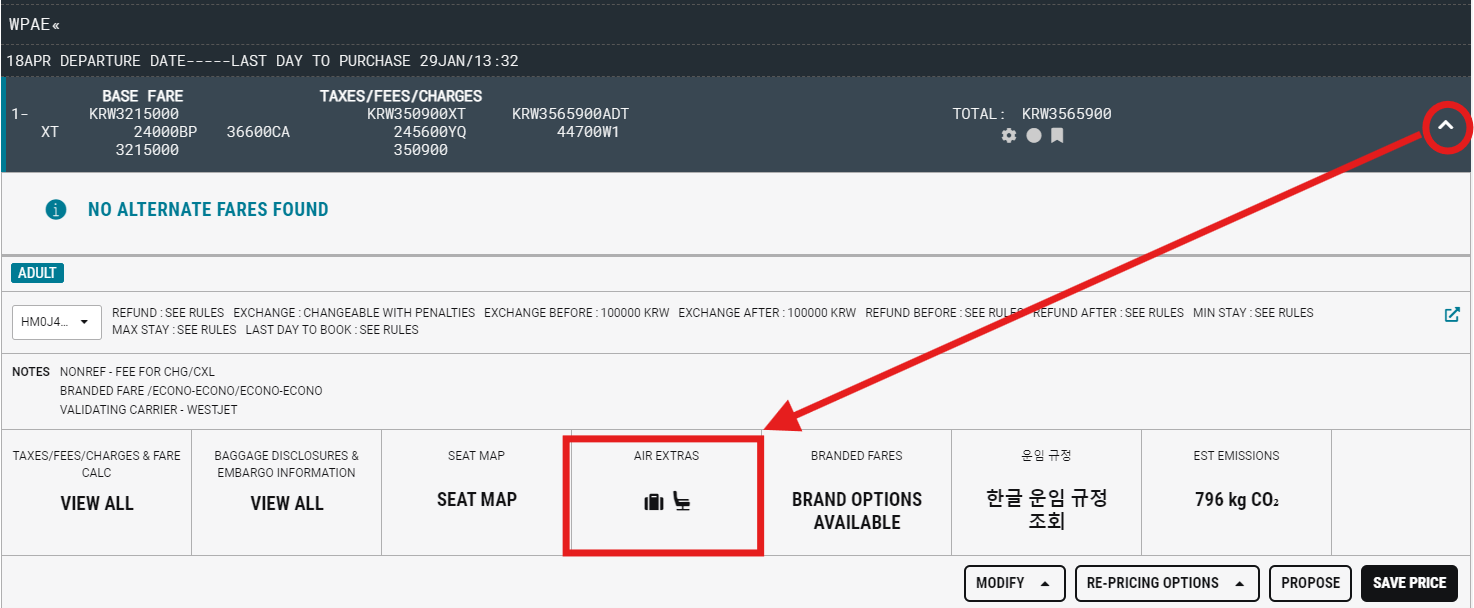Open the HM0J4 fare basis dropdown

56,322
